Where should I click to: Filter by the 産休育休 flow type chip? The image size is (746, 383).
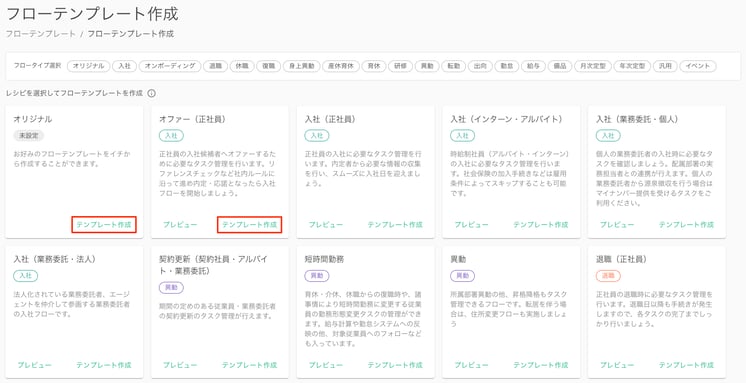(341, 66)
